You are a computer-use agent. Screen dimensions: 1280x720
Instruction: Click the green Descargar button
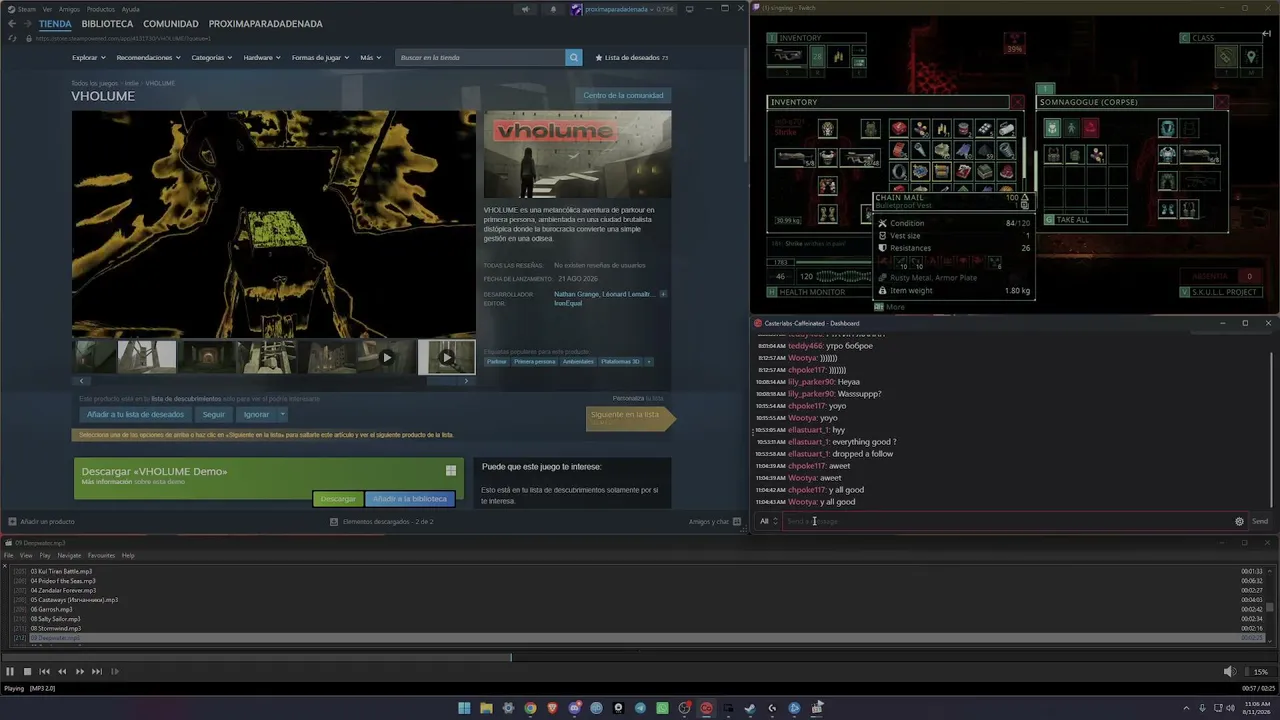338,499
